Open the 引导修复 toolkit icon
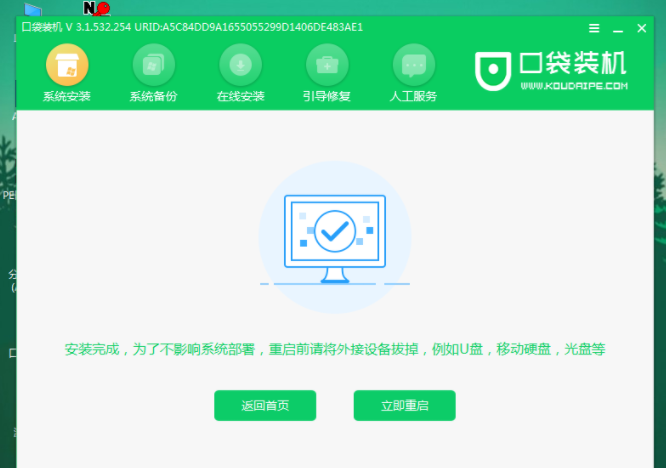 click(x=327, y=65)
